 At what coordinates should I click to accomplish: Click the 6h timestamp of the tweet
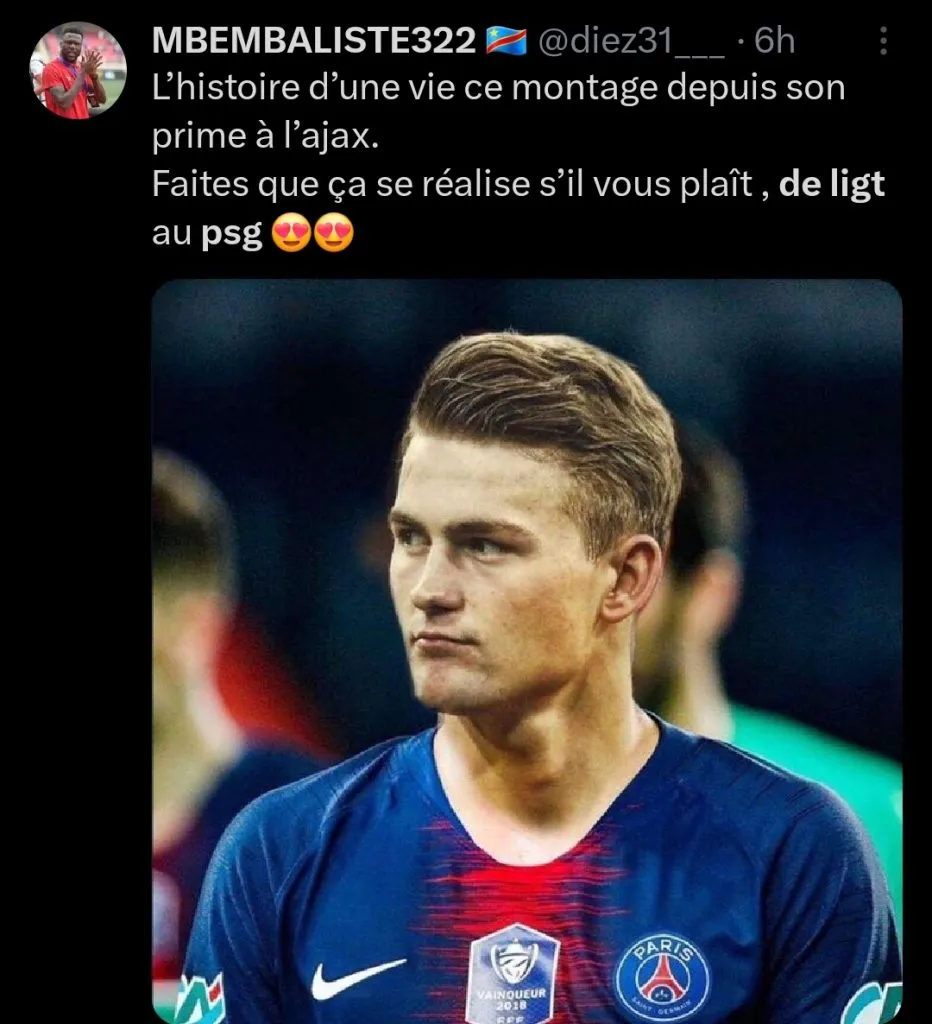(775, 42)
